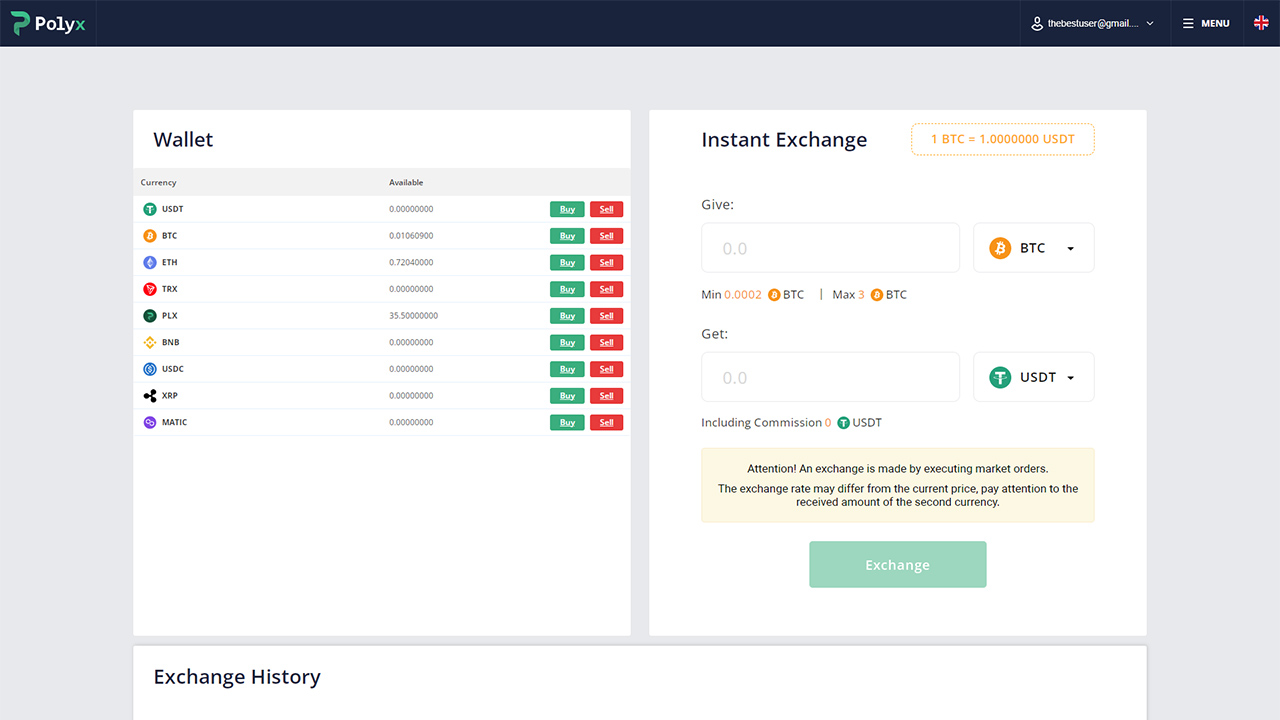Sell BNB from wallet
The image size is (1280, 720).
pos(606,342)
